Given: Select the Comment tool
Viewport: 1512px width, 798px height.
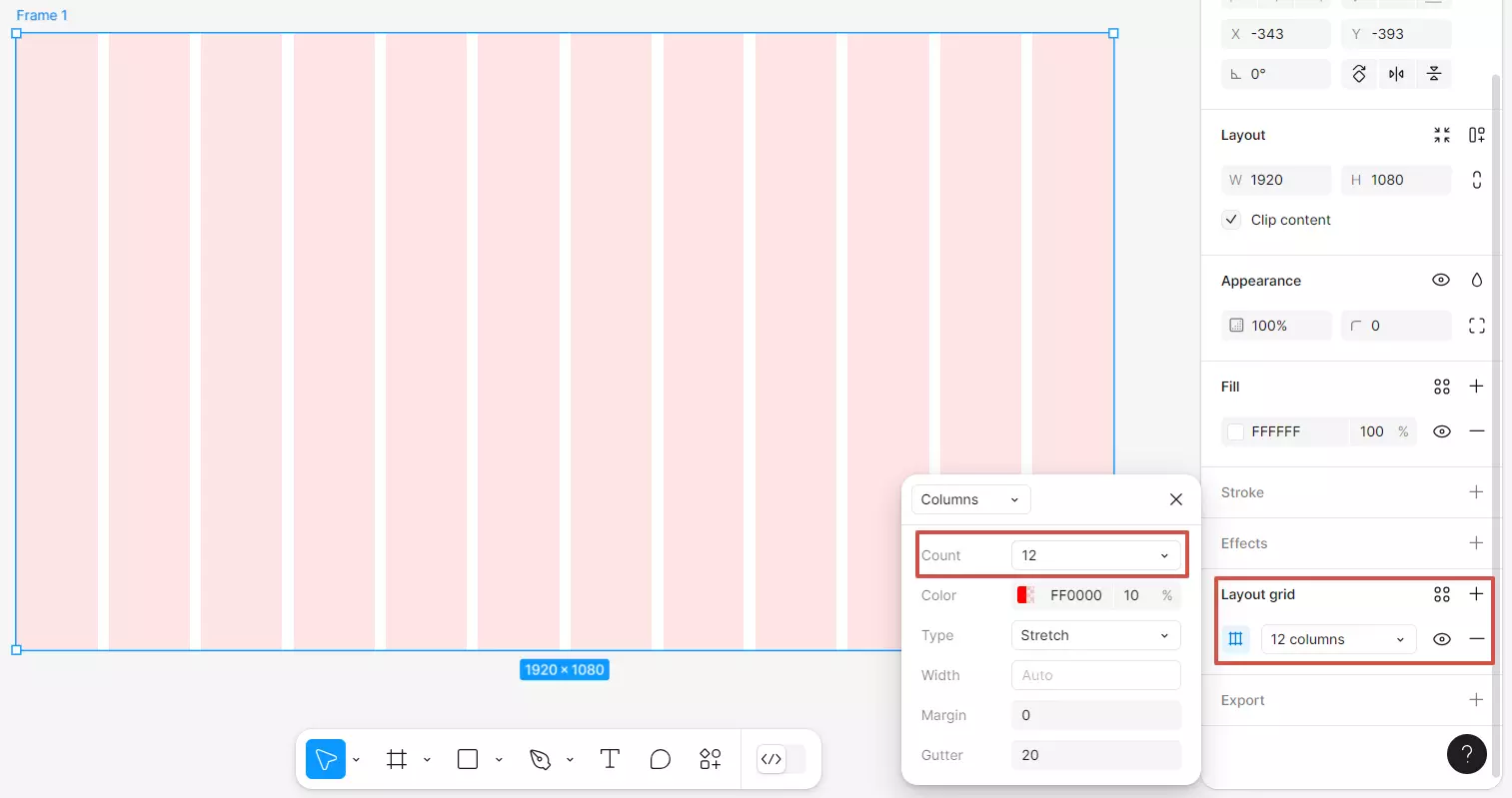Looking at the screenshot, I should coord(660,760).
